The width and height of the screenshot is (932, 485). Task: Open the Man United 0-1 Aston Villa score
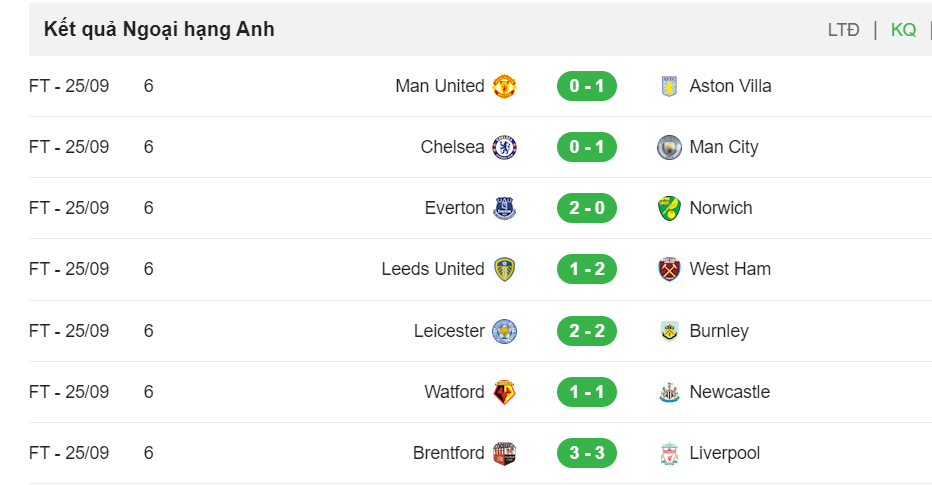[x=587, y=86]
